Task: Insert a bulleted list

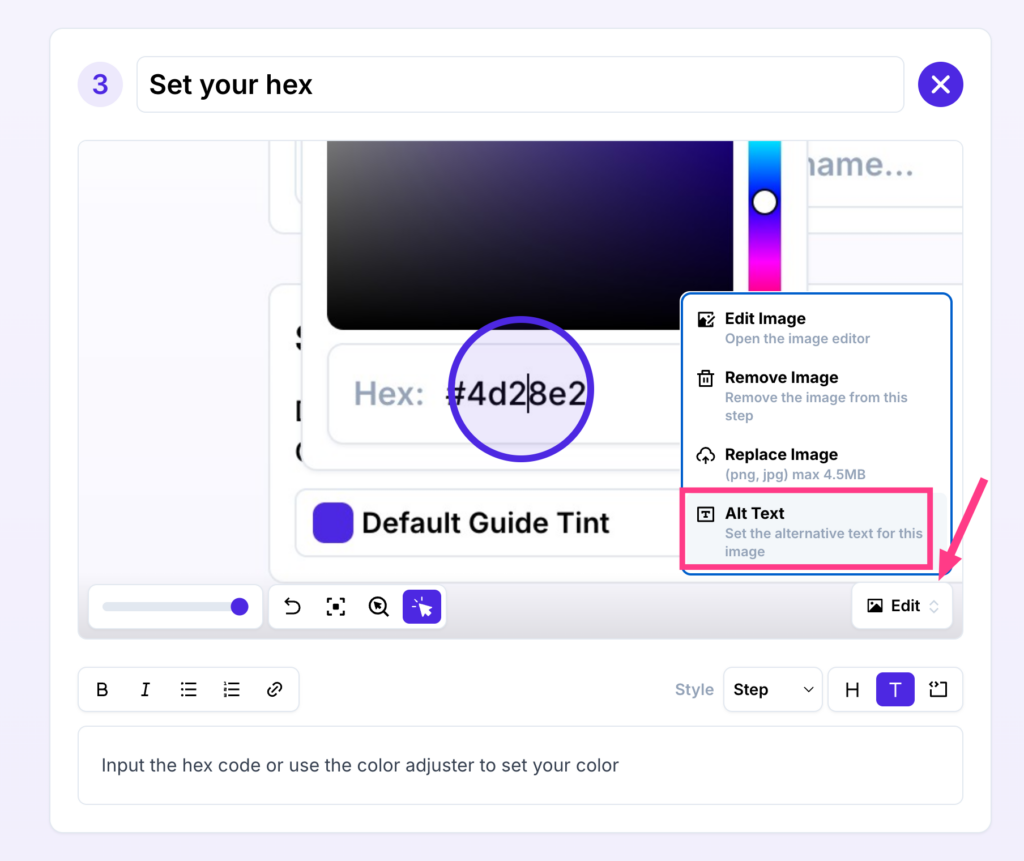Action: click(x=188, y=689)
